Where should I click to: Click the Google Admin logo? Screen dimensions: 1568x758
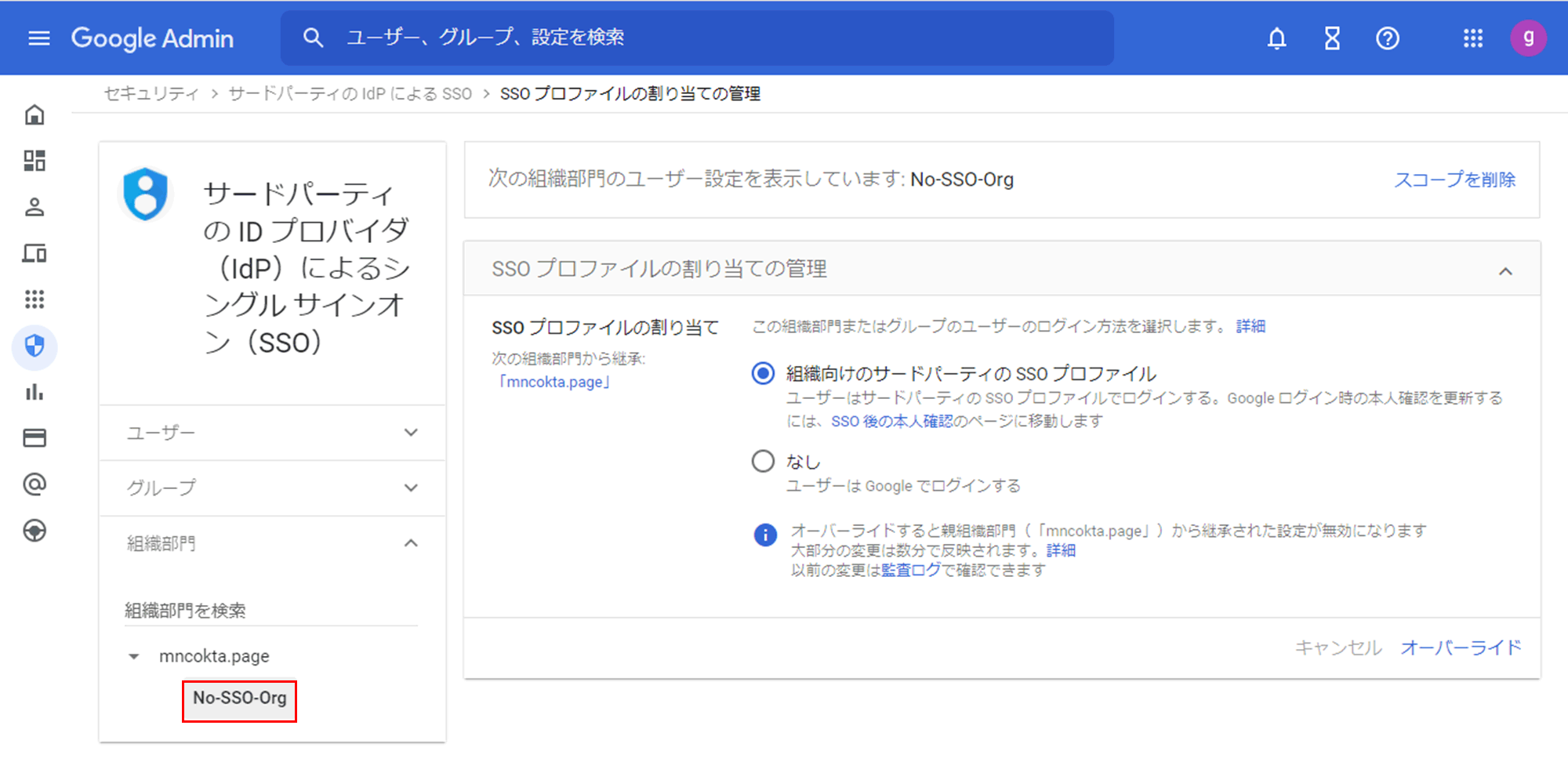(x=152, y=38)
